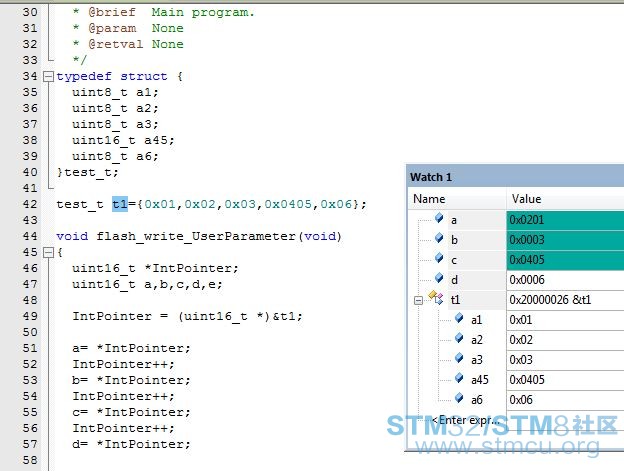The image size is (624, 471).
Task: Click the Watch 1 title bar
Action: 516,177
